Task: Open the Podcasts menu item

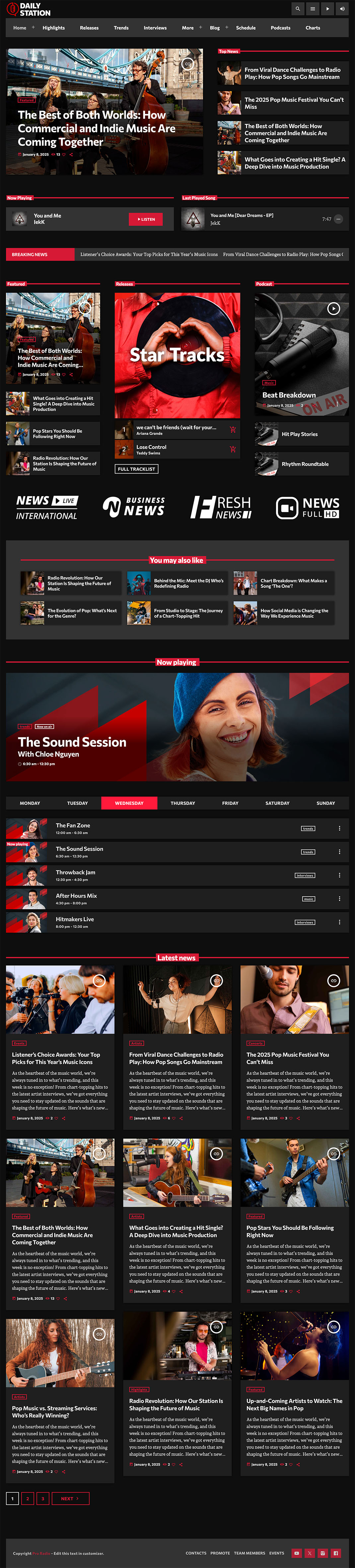Action: [x=281, y=28]
